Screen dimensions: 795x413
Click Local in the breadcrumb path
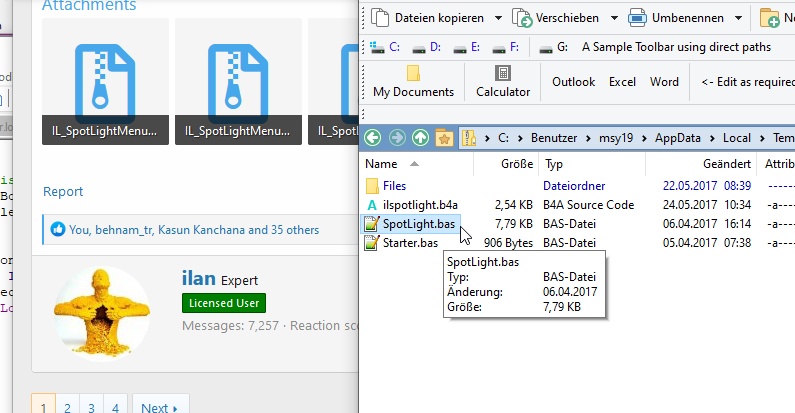(737, 138)
